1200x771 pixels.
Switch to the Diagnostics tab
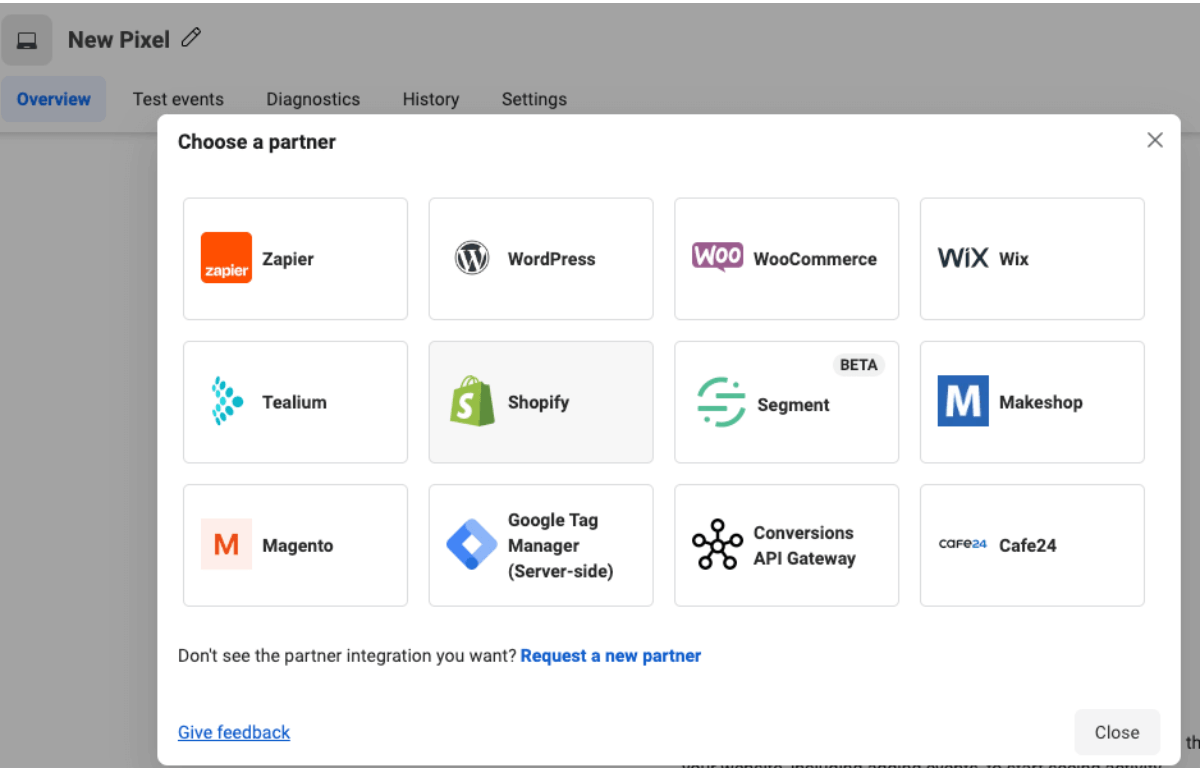(x=313, y=99)
